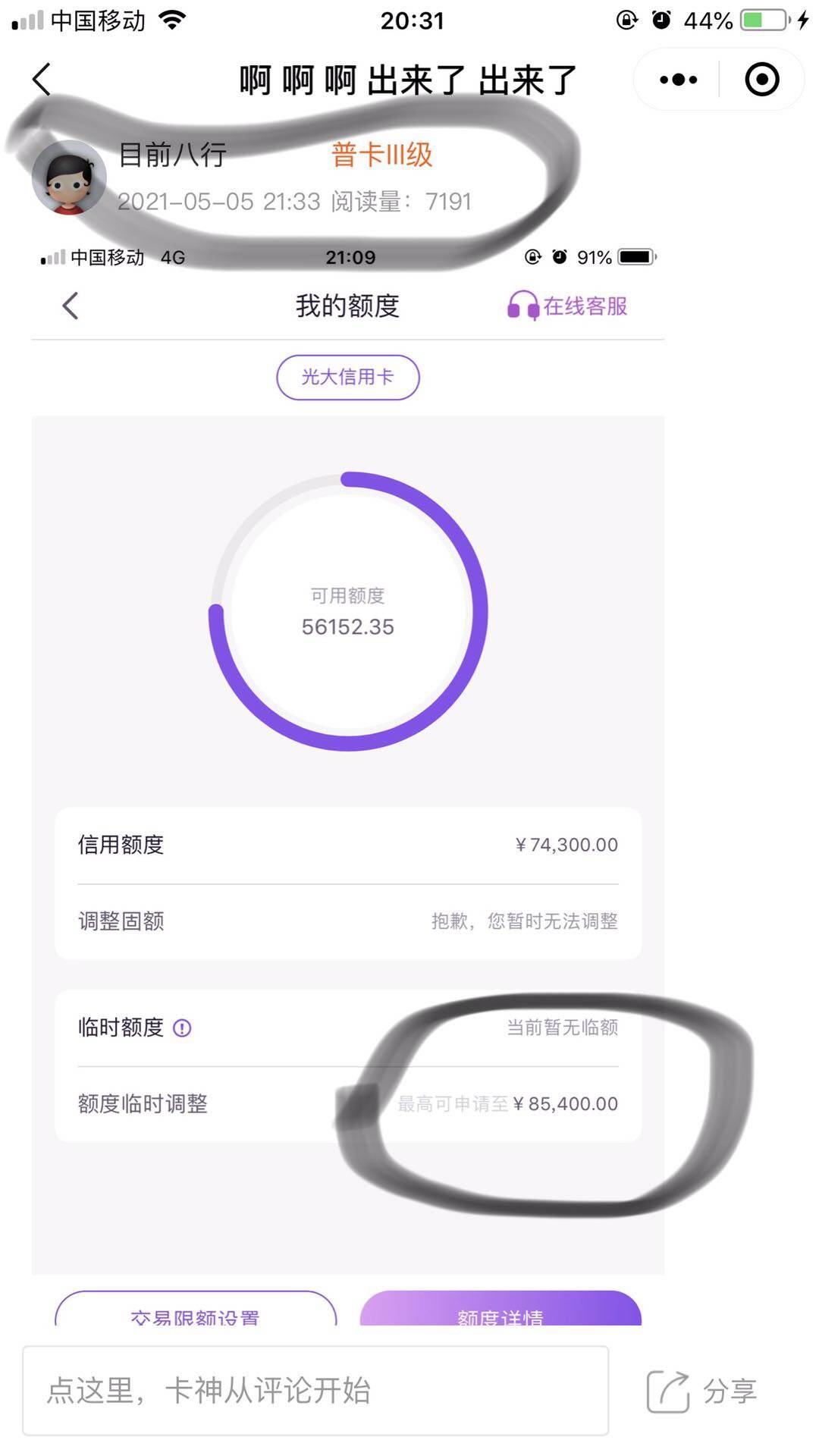Tap the back chevron beside 我的额度
Viewport: 819px width, 1456px height.
pos(71,306)
